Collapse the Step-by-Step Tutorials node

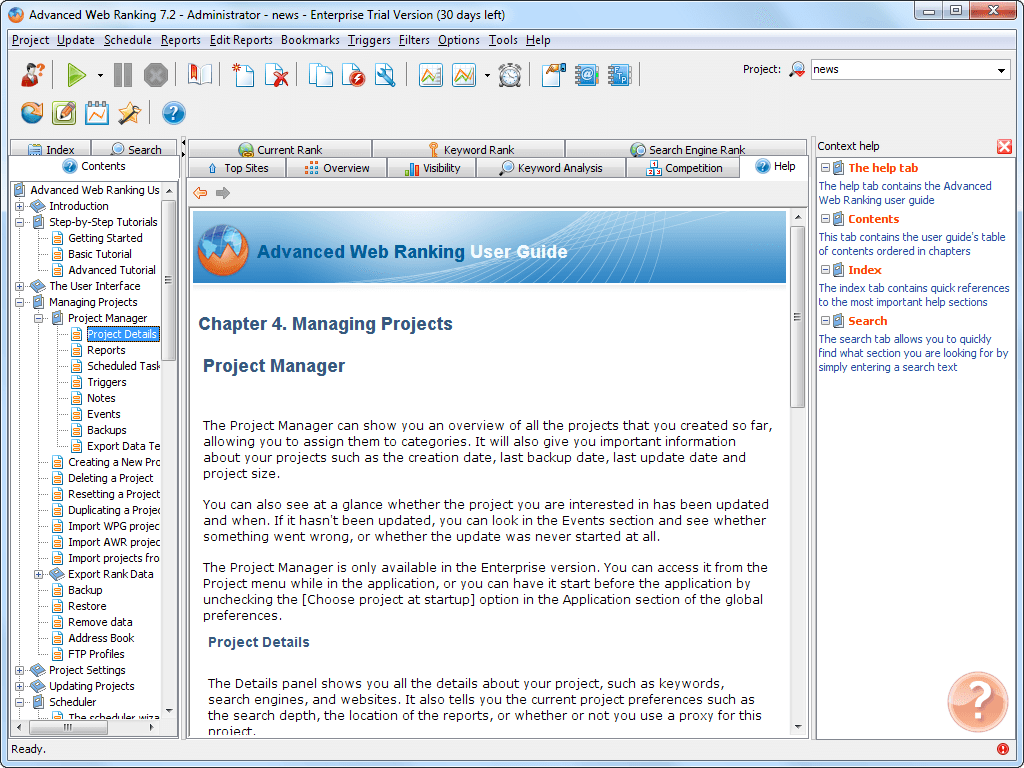[x=20, y=222]
